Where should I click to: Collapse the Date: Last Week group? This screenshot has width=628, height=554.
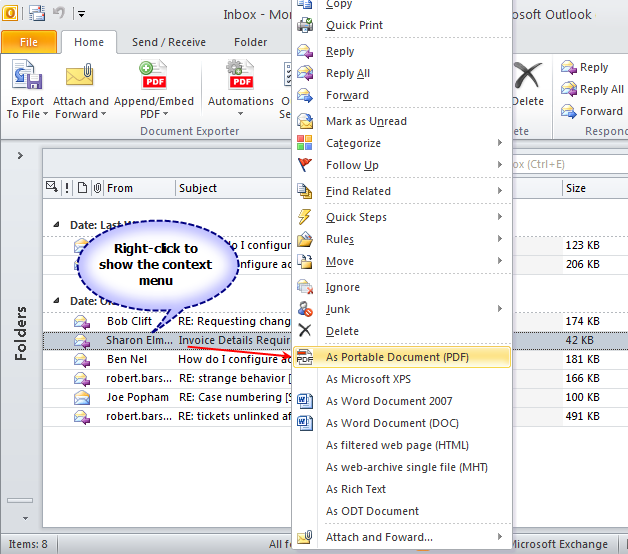(56, 225)
